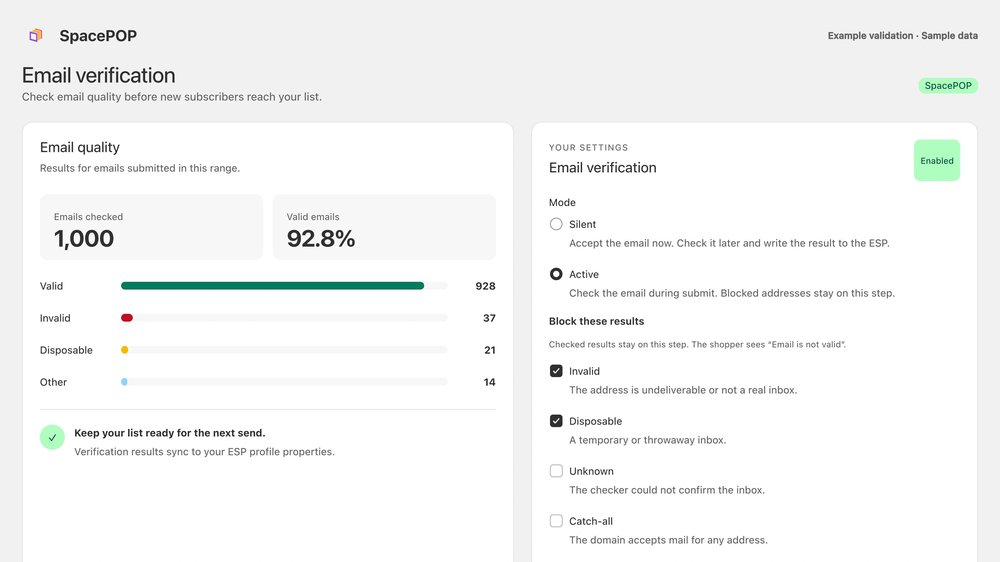1000x562 pixels.
Task: Click the SpacePOP cube logo icon
Action: 36,35
